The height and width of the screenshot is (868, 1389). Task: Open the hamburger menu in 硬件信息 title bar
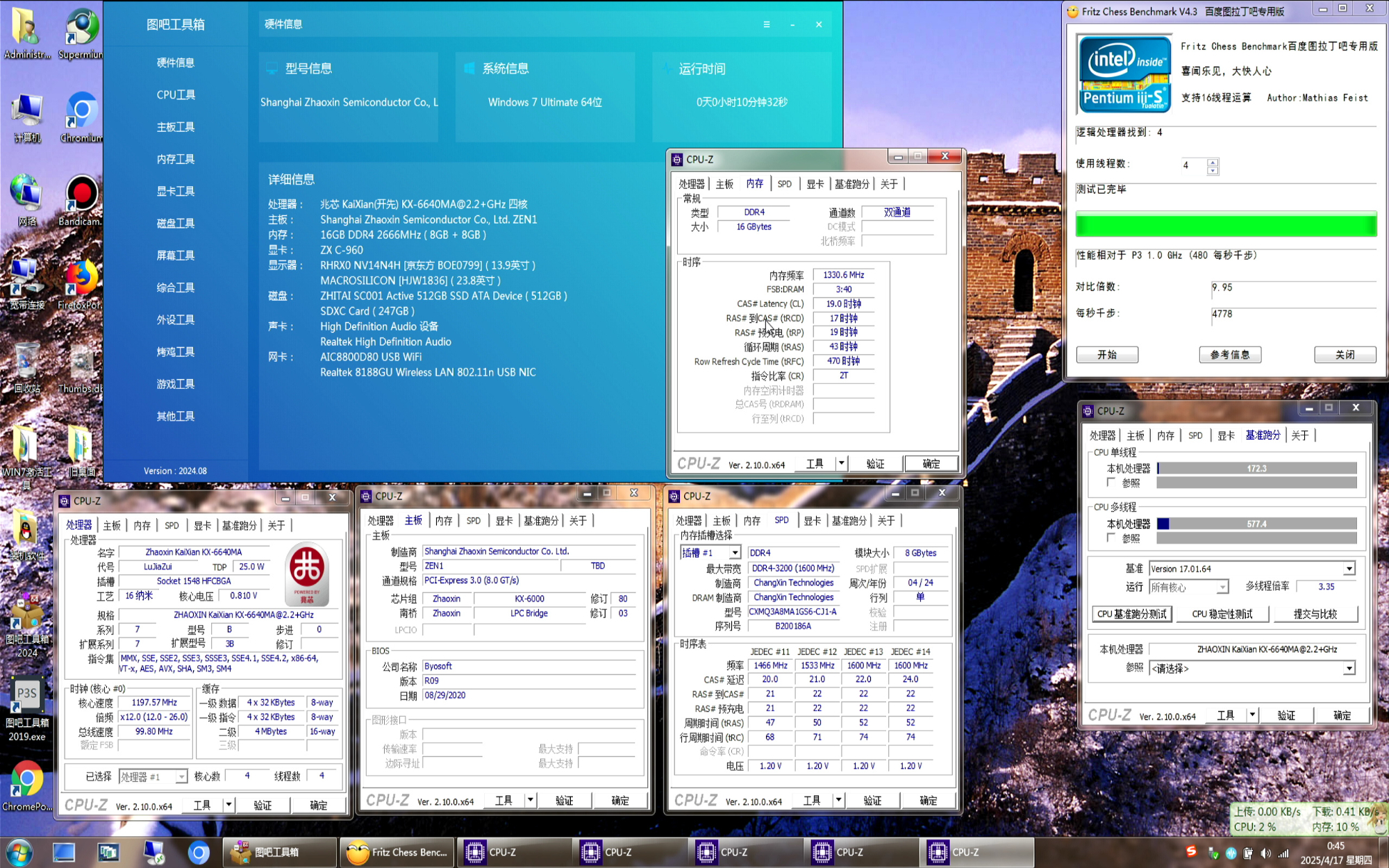click(x=767, y=24)
